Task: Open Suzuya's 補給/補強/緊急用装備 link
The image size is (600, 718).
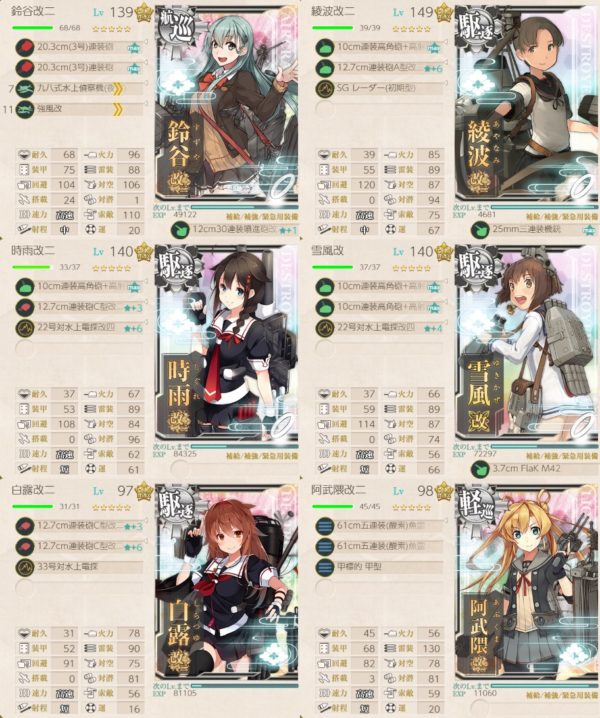Action: [262, 217]
